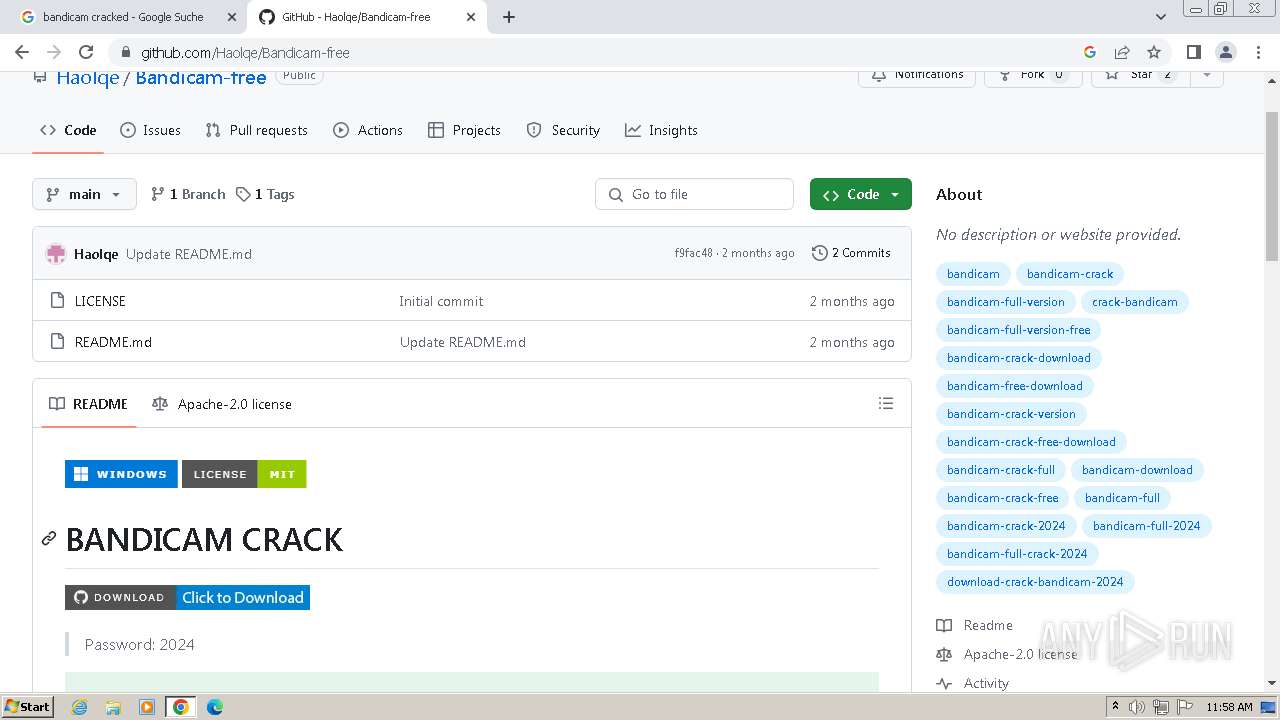Viewport: 1280px width, 720px height.
Task: Open the LICENSE file
Action: [100, 301]
